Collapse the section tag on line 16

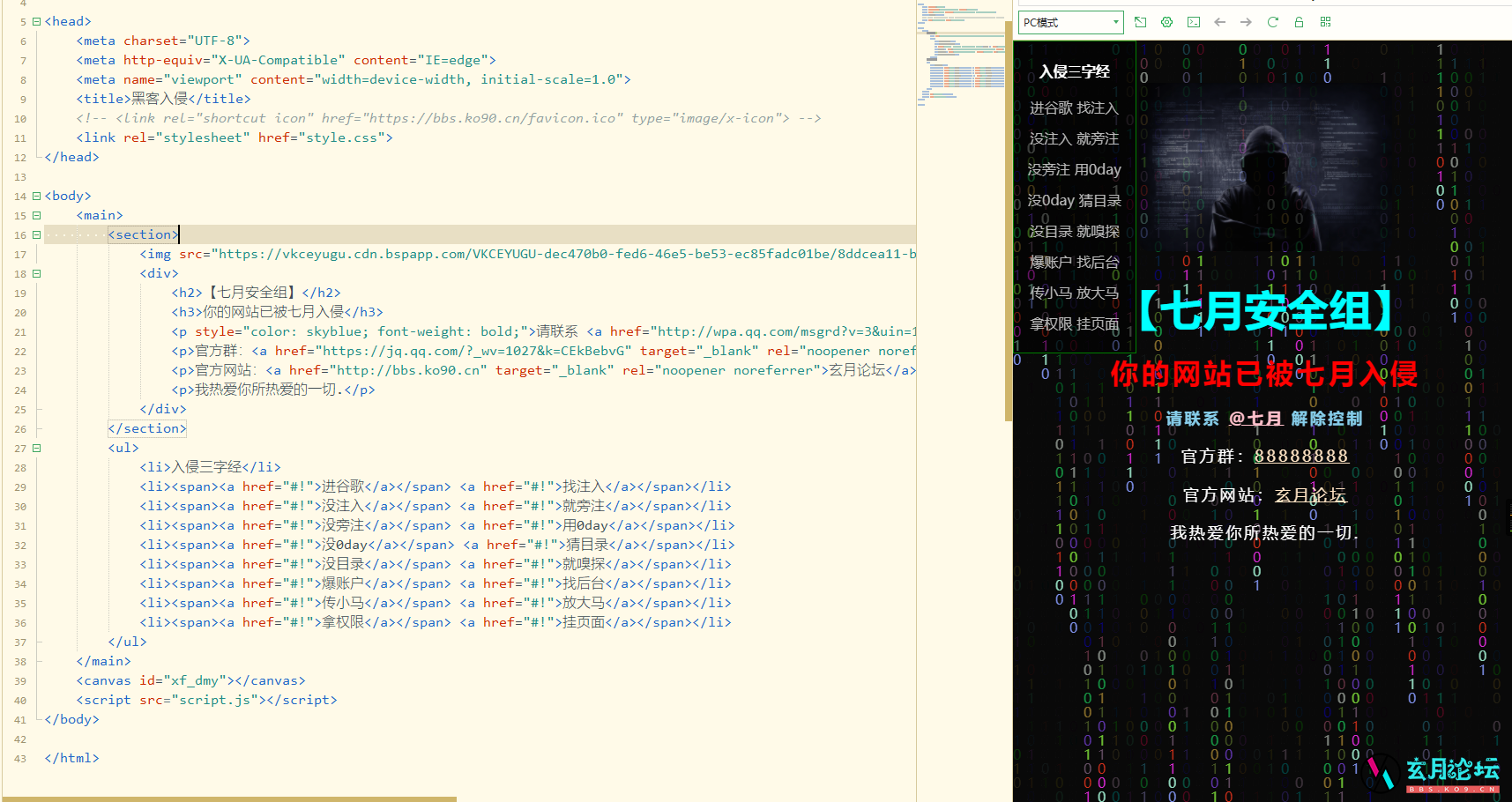[x=36, y=234]
